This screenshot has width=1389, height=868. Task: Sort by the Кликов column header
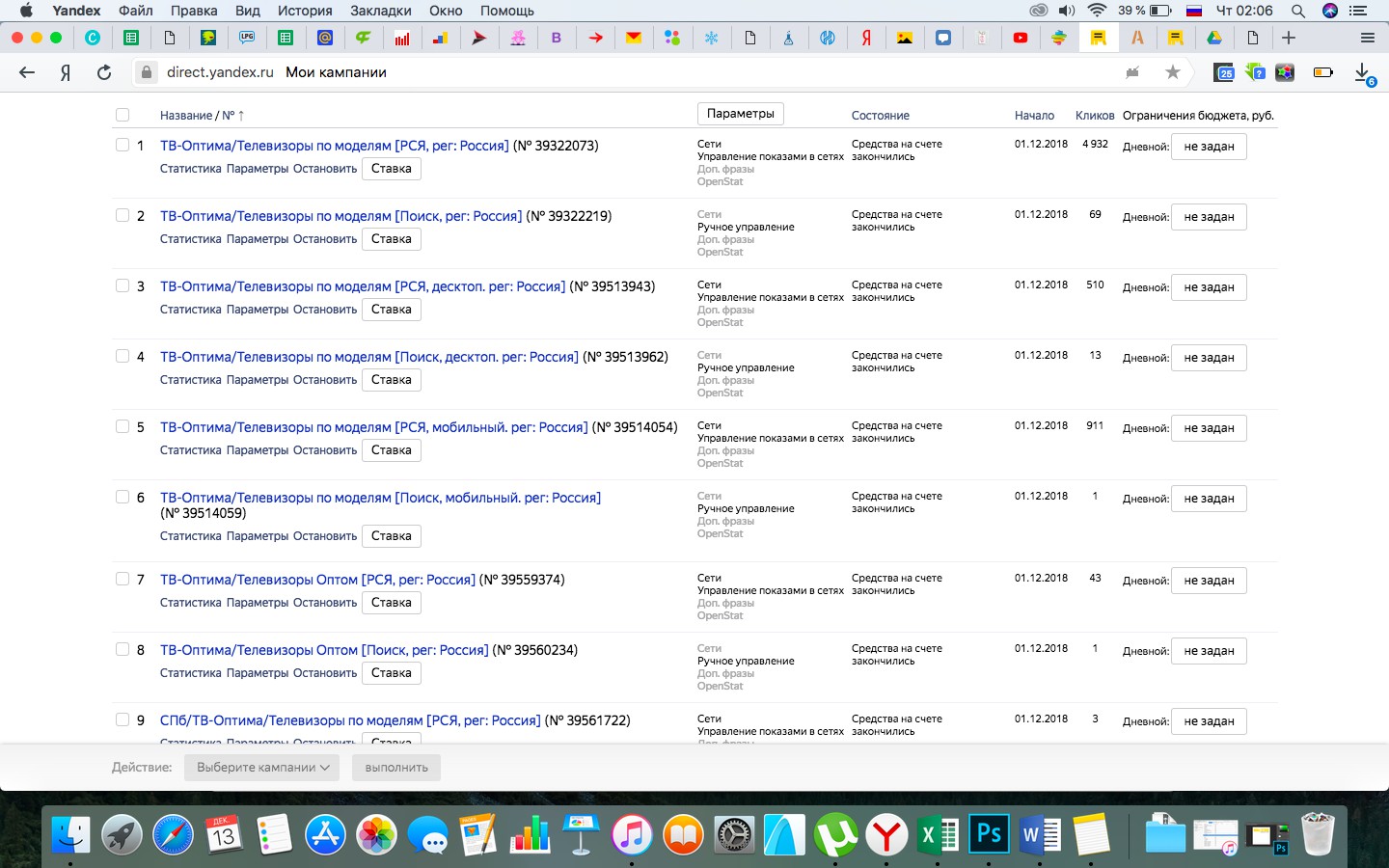click(x=1095, y=116)
